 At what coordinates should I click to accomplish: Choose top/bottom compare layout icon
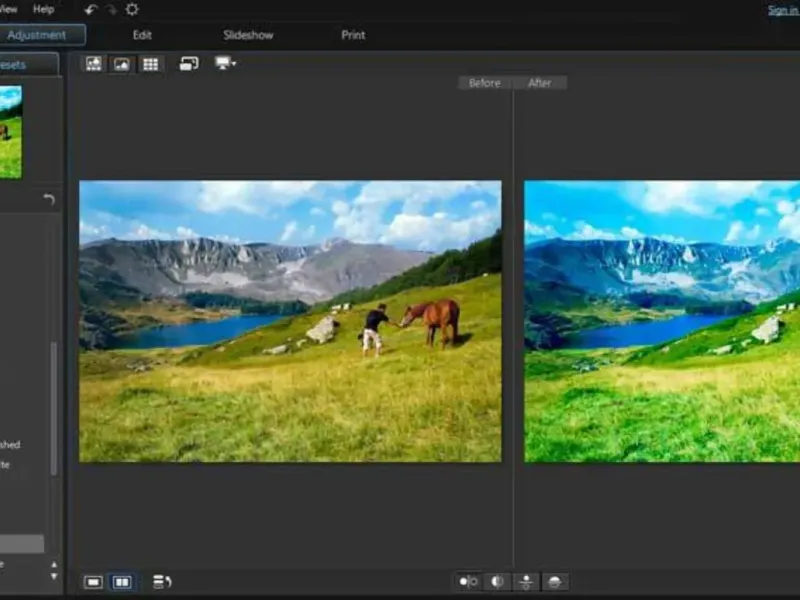pos(526,581)
